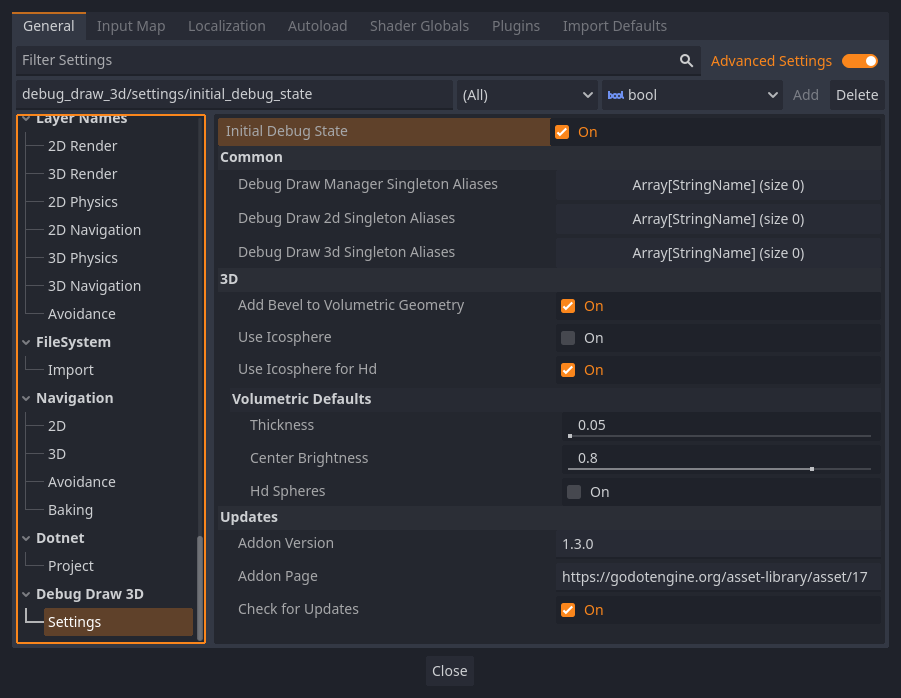
Task: Open the Shader Globals tab
Action: click(419, 26)
